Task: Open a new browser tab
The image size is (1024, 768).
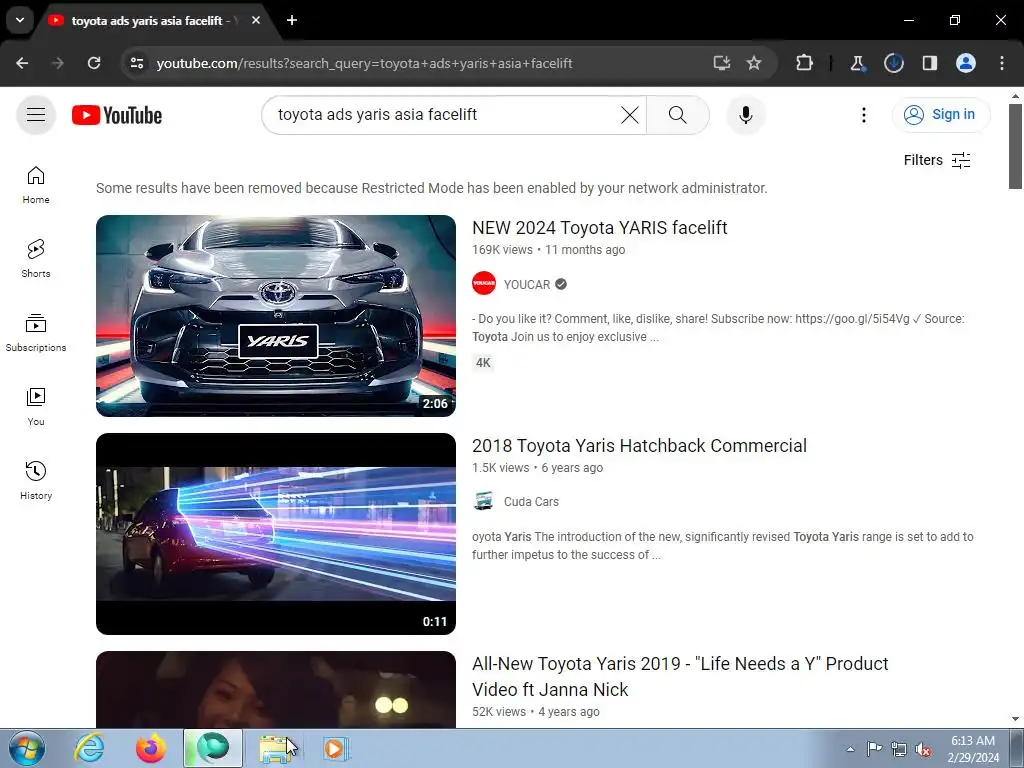Action: point(292,20)
